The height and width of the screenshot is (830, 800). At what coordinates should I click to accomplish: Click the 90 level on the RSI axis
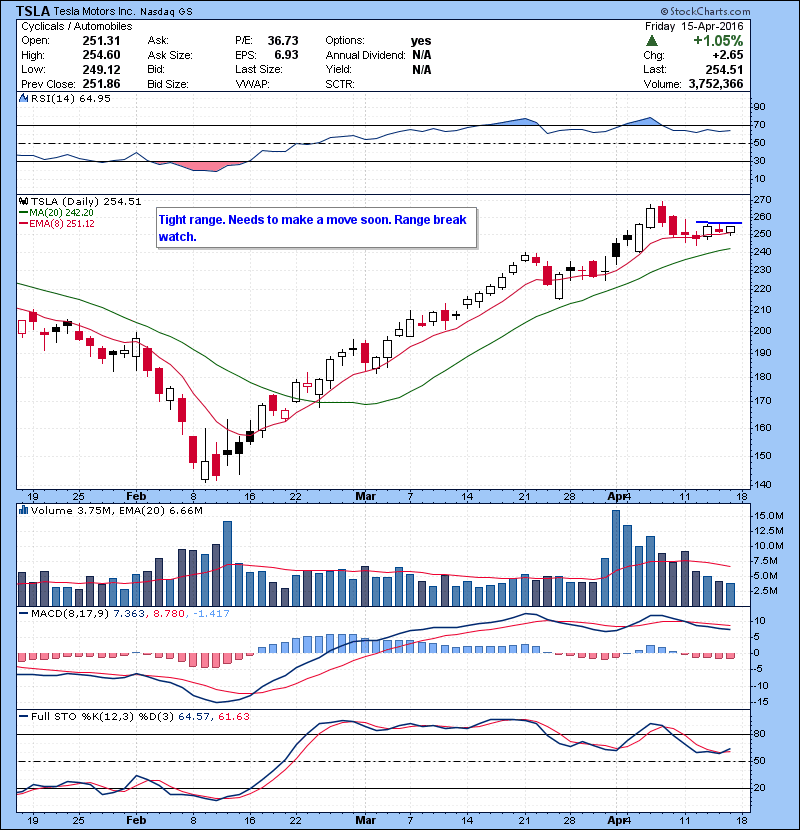[x=759, y=106]
